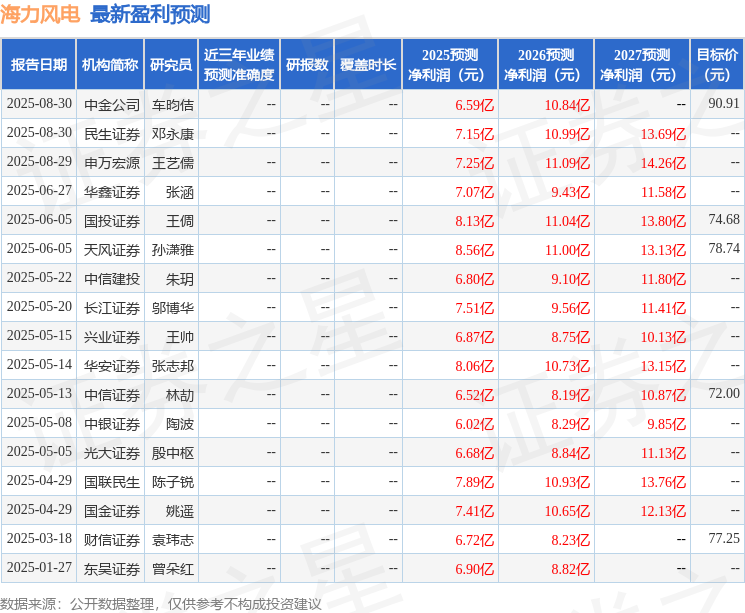Image resolution: width=745 pixels, height=613 pixels.
Task: Click 2026 forecast 10.65亿
Action: click(x=567, y=511)
